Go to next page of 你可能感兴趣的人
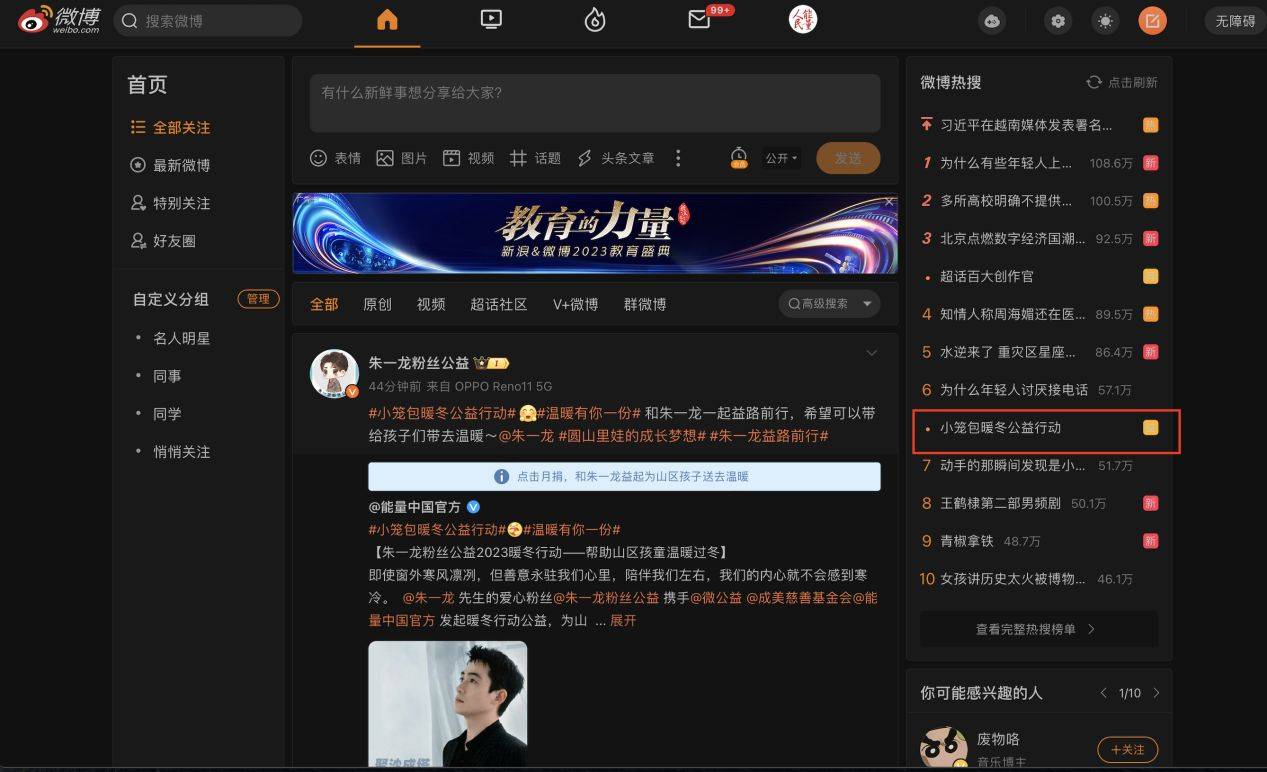This screenshot has width=1267, height=772. (x=1157, y=693)
